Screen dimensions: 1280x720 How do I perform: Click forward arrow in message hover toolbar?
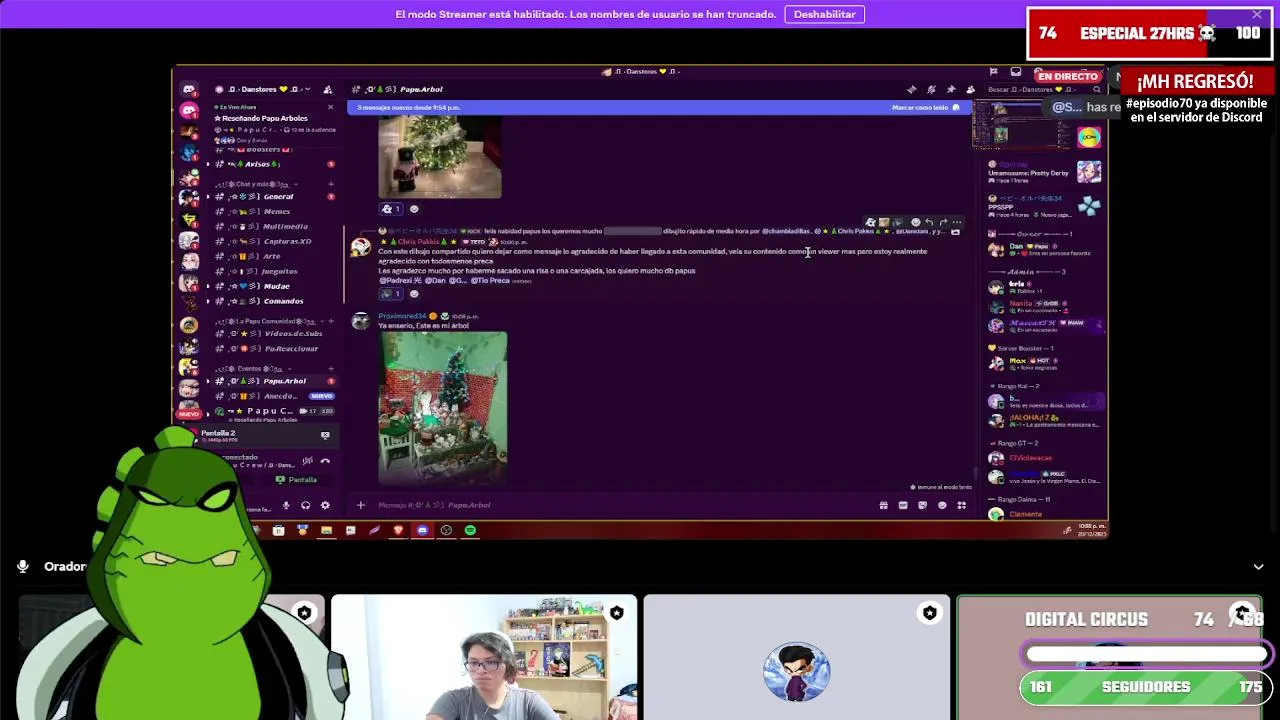pos(943,223)
